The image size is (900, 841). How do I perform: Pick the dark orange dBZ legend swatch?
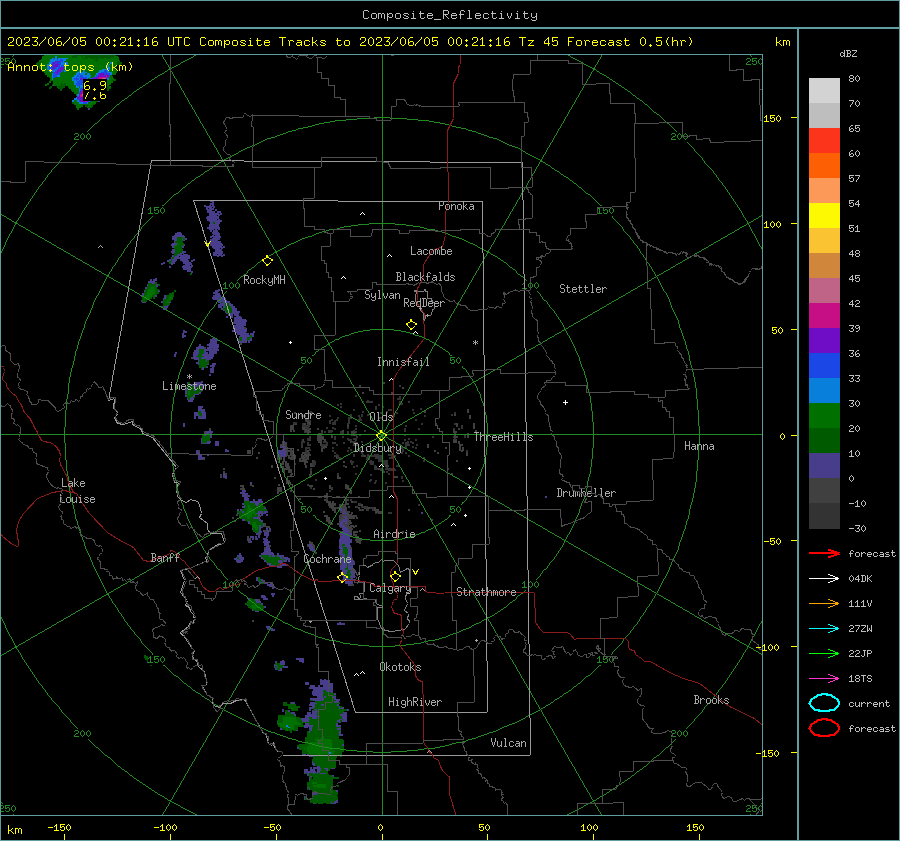pos(824,166)
